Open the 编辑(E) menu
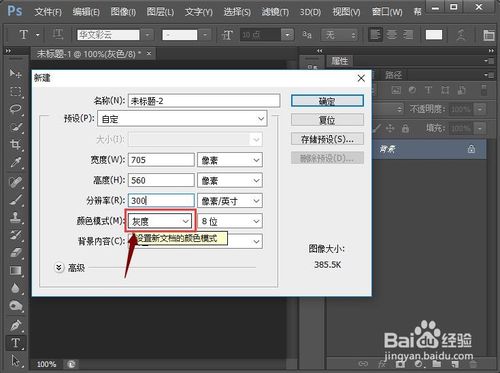Image resolution: width=500 pixels, height=373 pixels. 86,12
